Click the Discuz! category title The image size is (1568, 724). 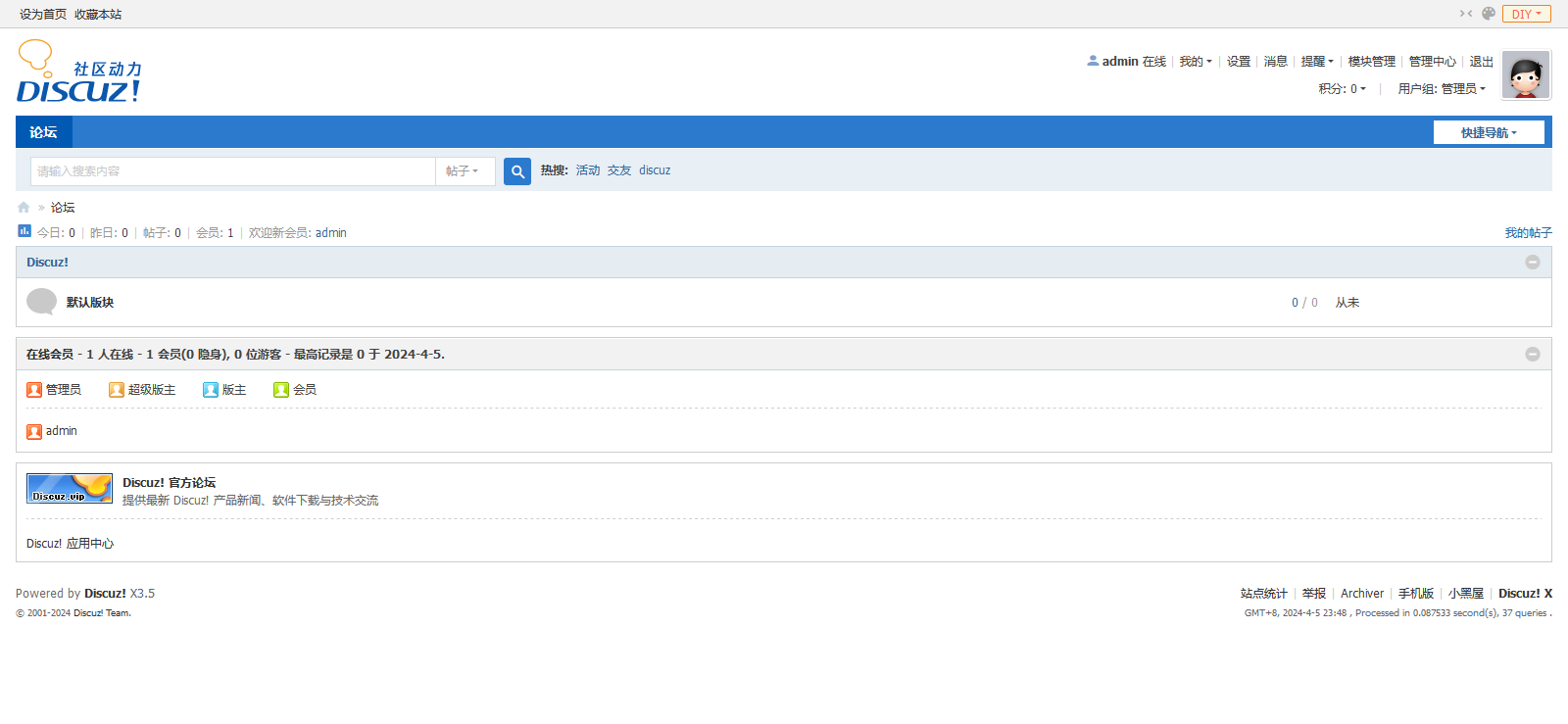[x=47, y=263]
